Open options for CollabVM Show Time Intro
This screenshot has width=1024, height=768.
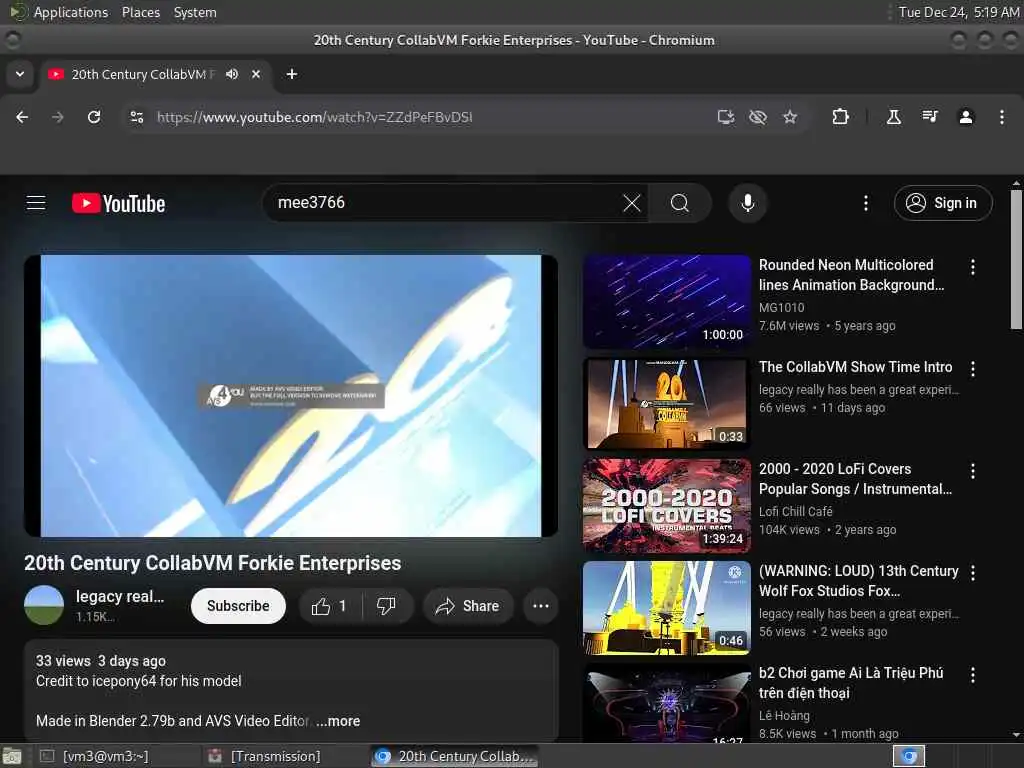[x=973, y=368]
